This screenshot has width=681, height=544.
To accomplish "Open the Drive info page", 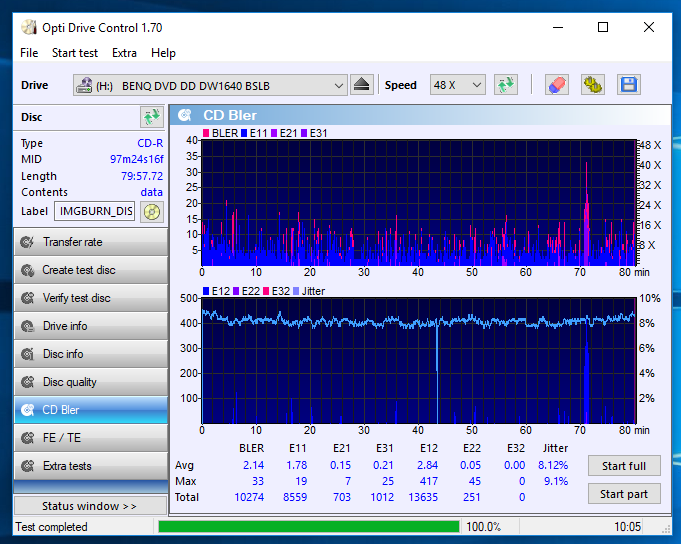I will [x=91, y=326].
